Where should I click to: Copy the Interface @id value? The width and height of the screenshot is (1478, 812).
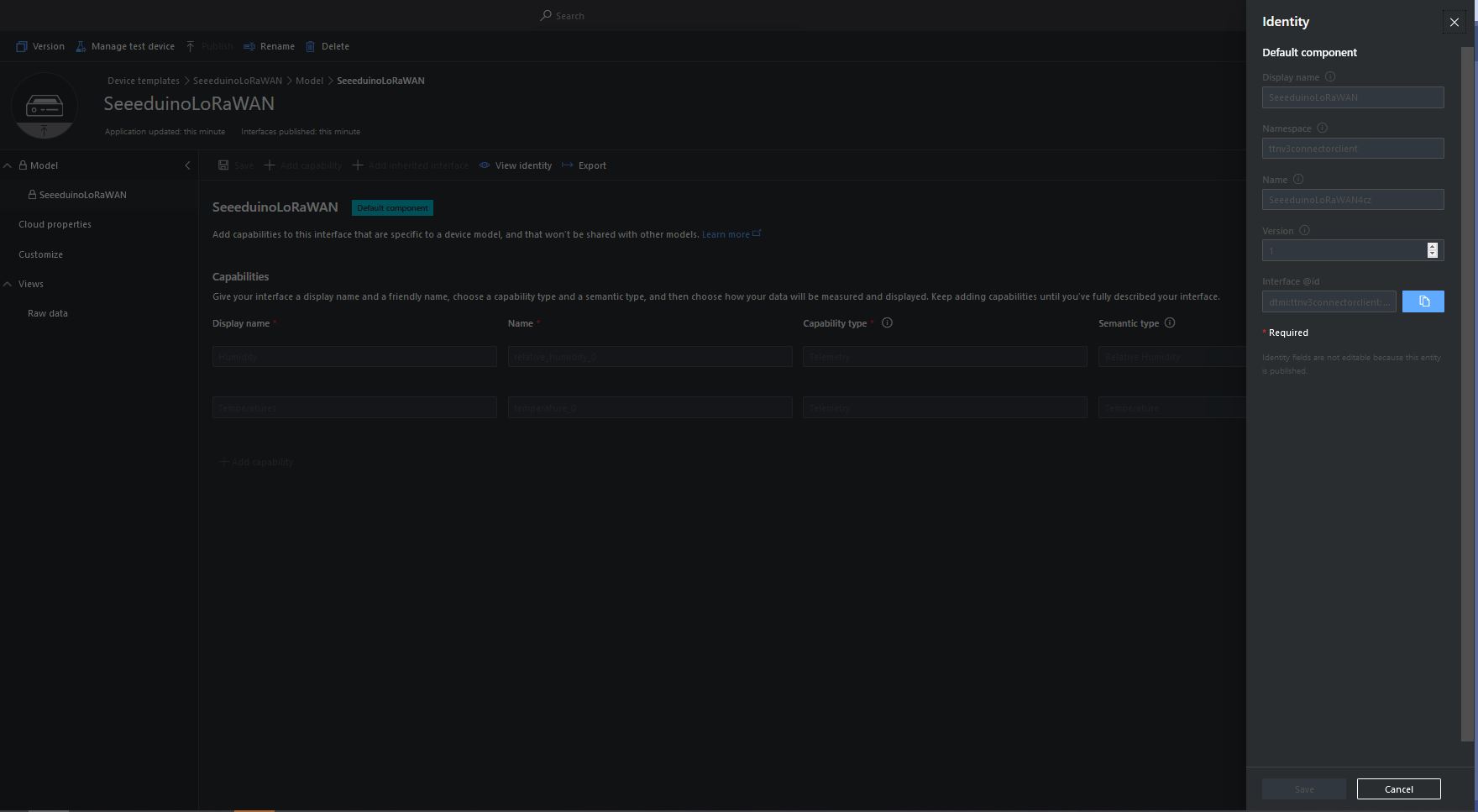[1423, 301]
